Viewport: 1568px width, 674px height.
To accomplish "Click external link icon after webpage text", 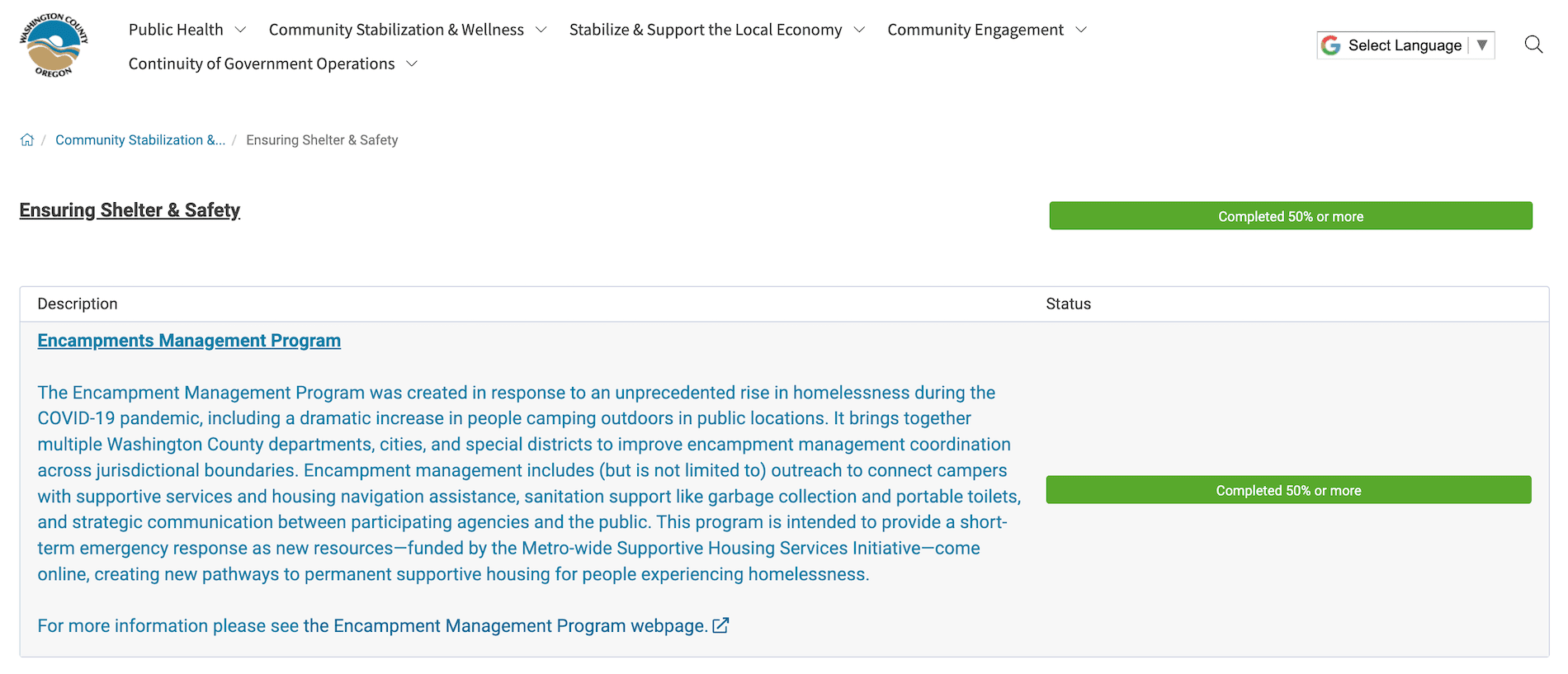I will pos(720,626).
